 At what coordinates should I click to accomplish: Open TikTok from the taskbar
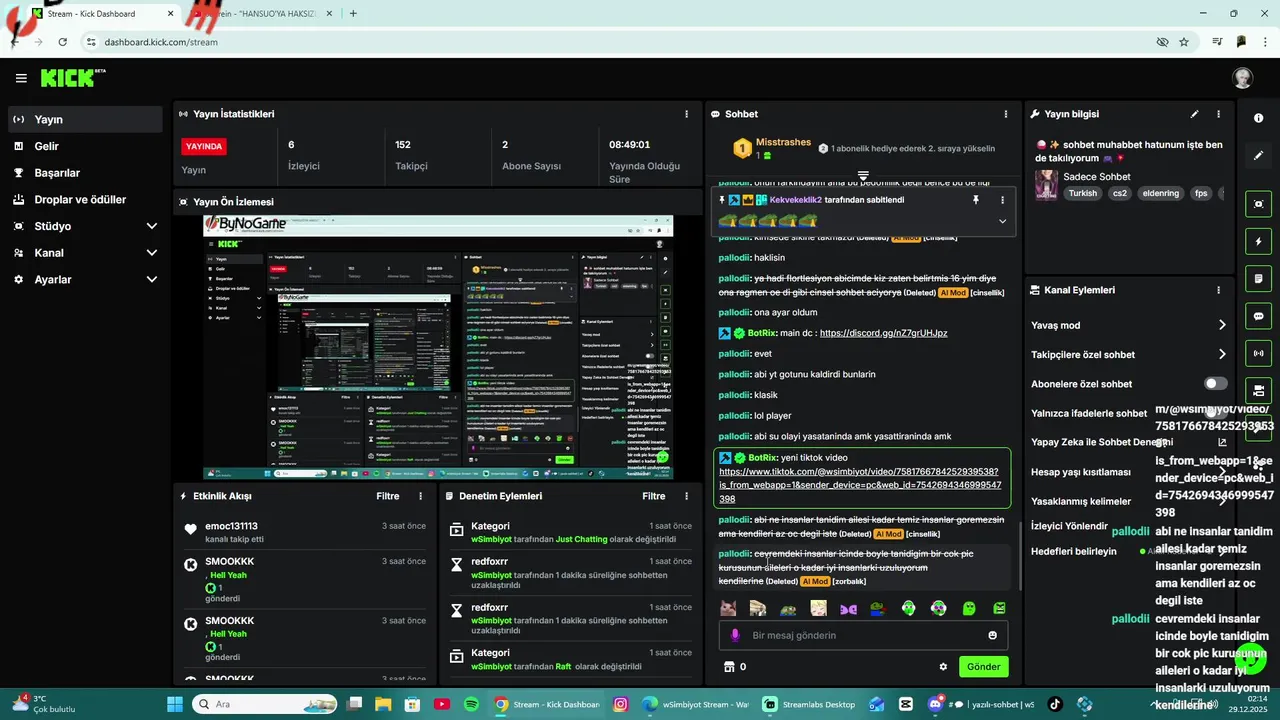[x=1055, y=704]
